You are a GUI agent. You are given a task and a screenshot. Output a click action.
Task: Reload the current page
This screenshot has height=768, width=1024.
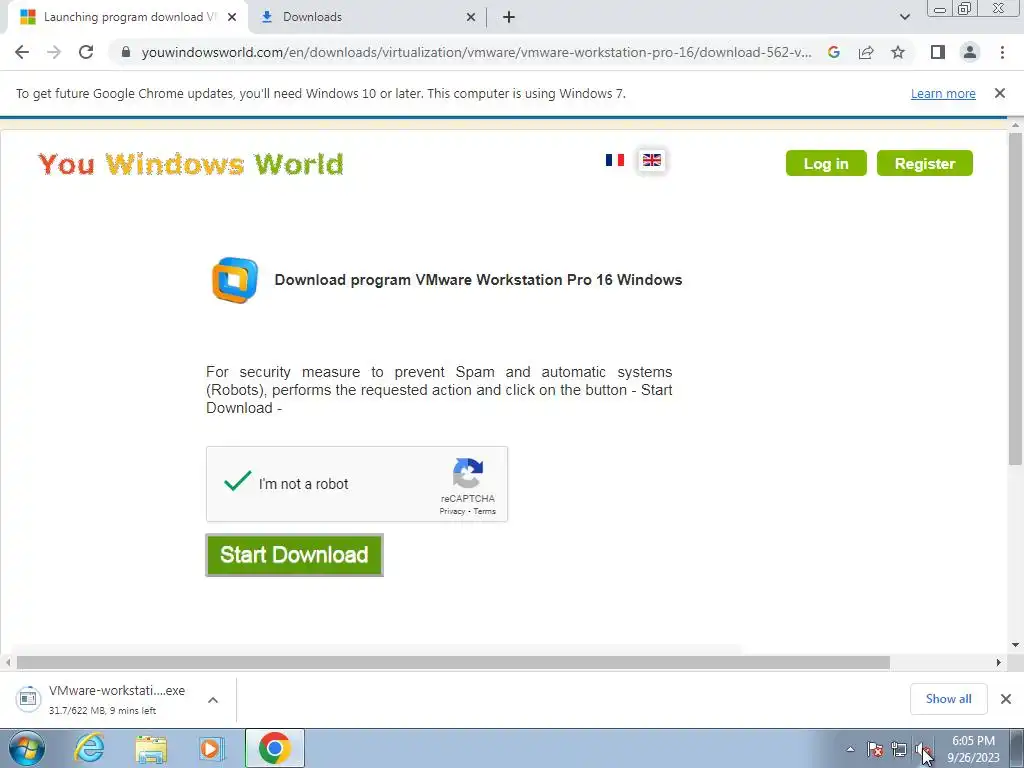(86, 52)
